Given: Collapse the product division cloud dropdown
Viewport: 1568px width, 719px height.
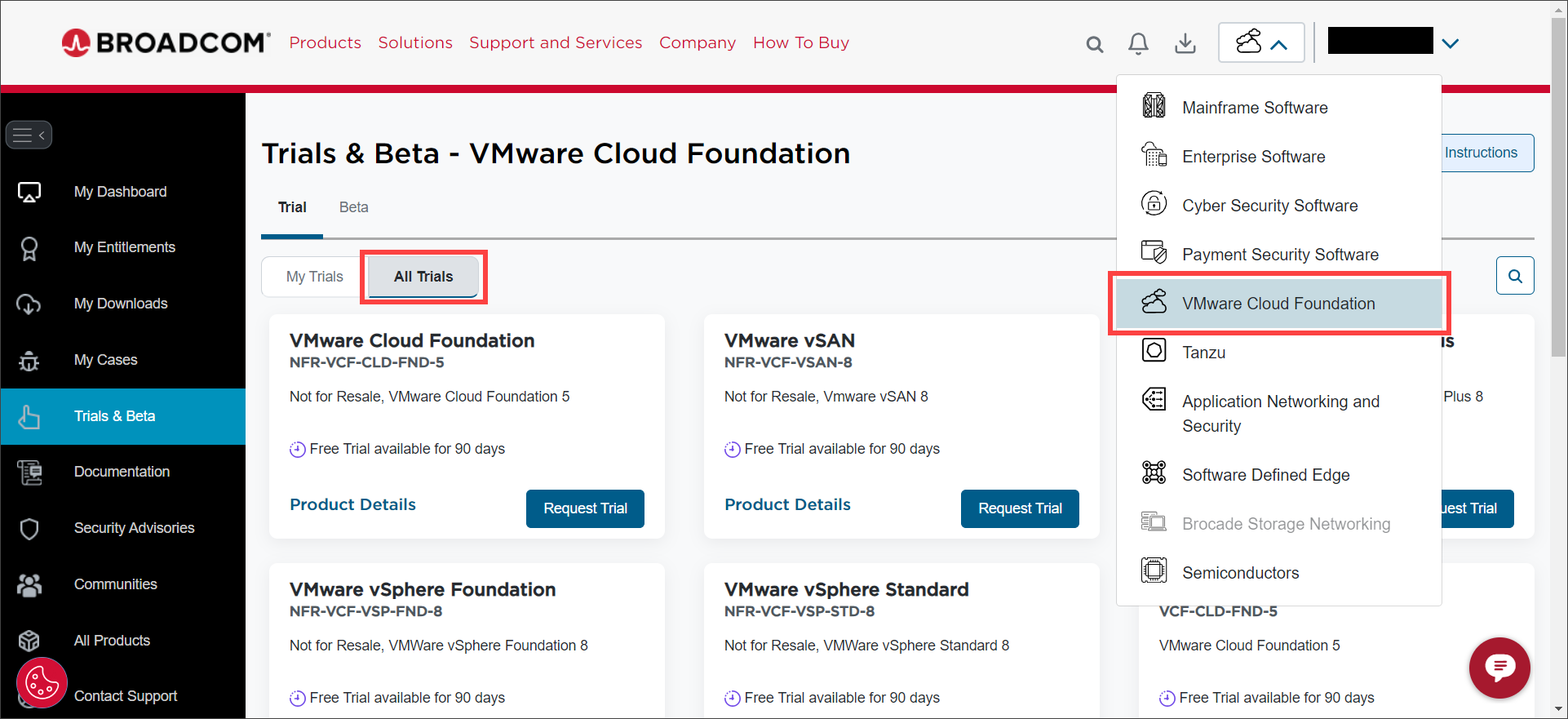Looking at the screenshot, I should [x=1261, y=42].
